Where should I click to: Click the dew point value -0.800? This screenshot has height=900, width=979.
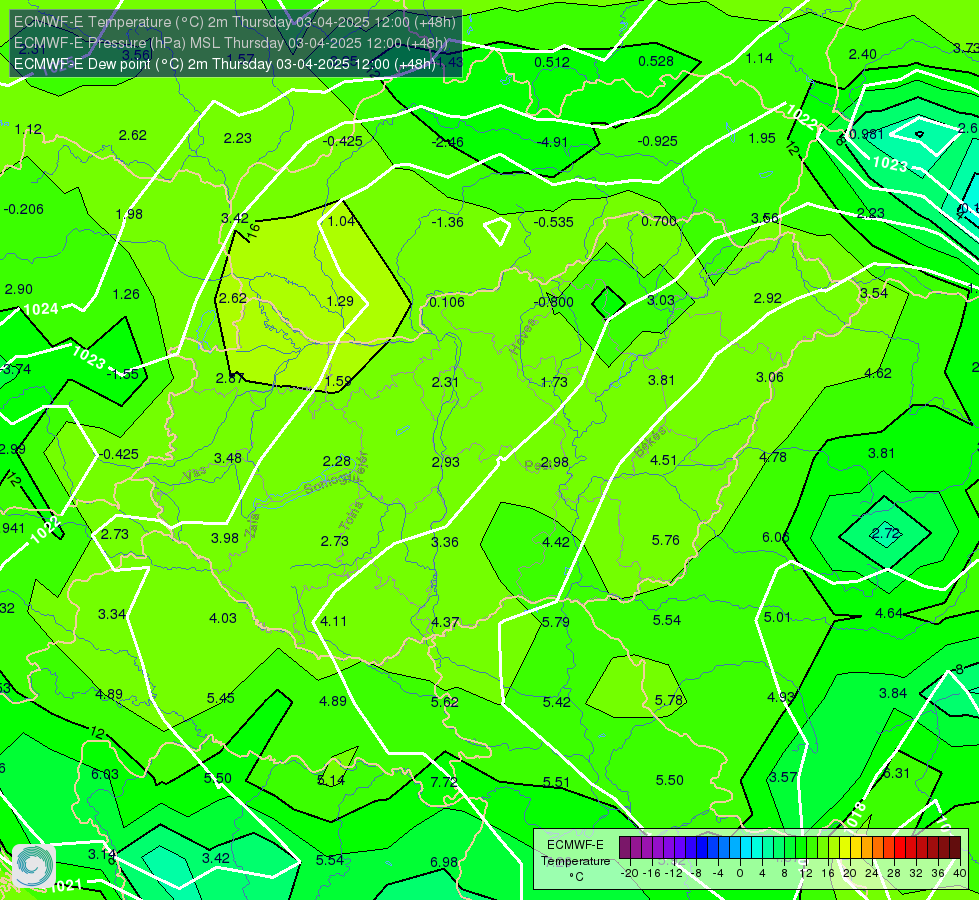[554, 302]
